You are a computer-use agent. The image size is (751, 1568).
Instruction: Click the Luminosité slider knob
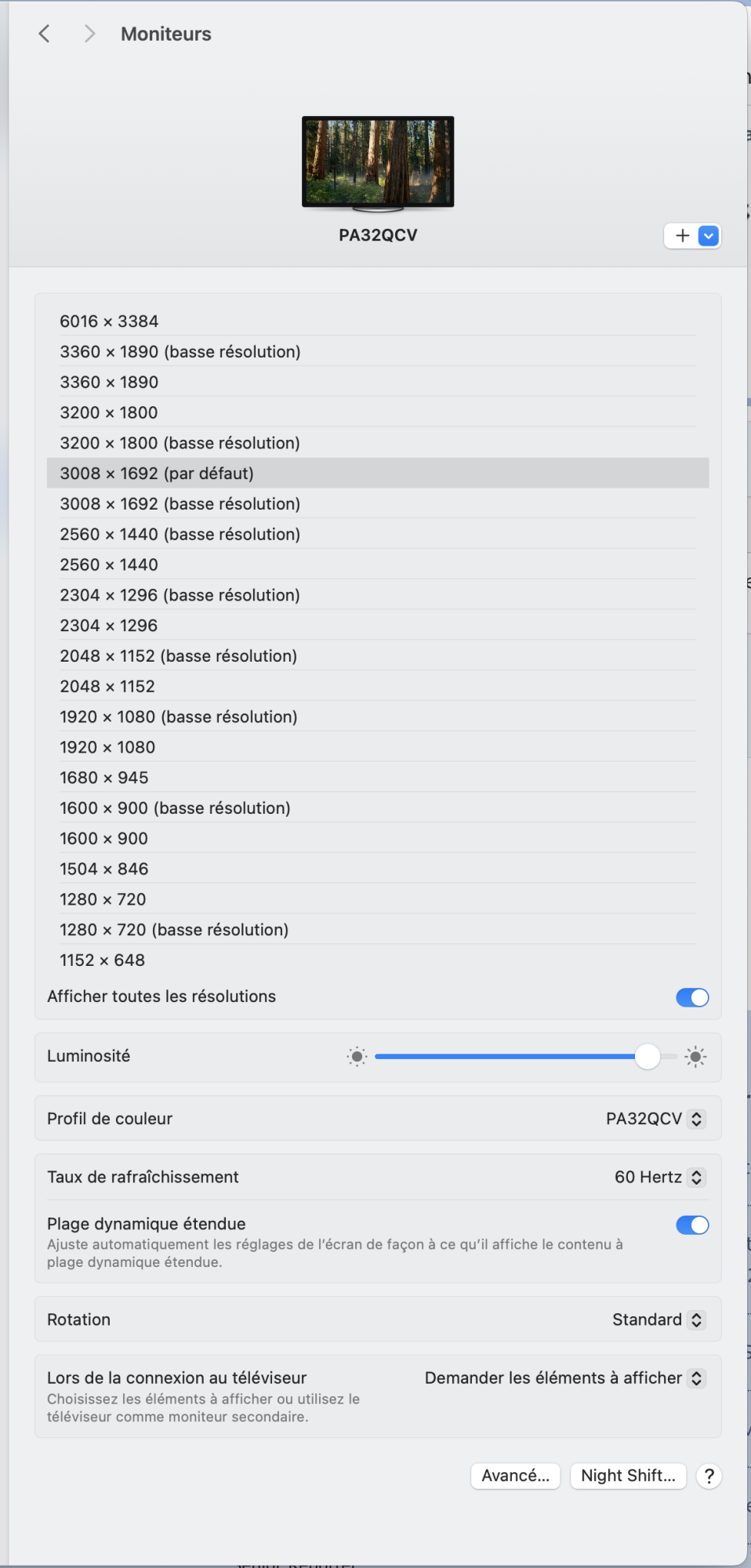point(648,1057)
